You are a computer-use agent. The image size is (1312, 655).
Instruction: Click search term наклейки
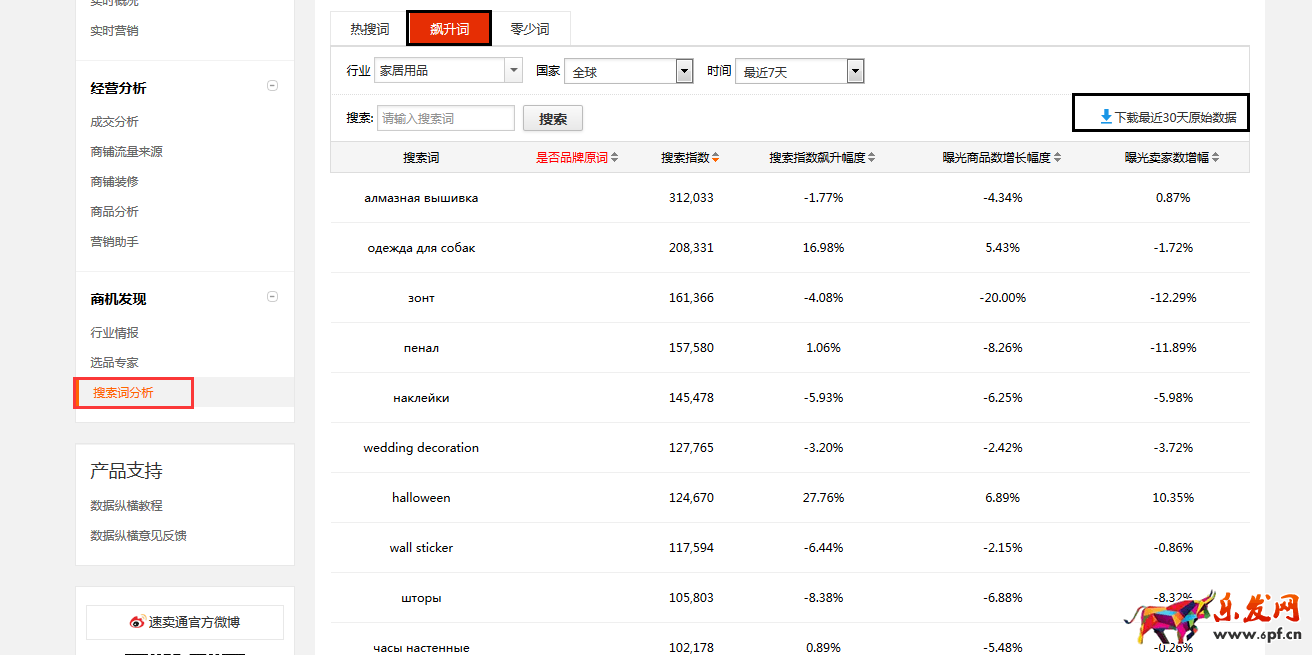(x=421, y=398)
